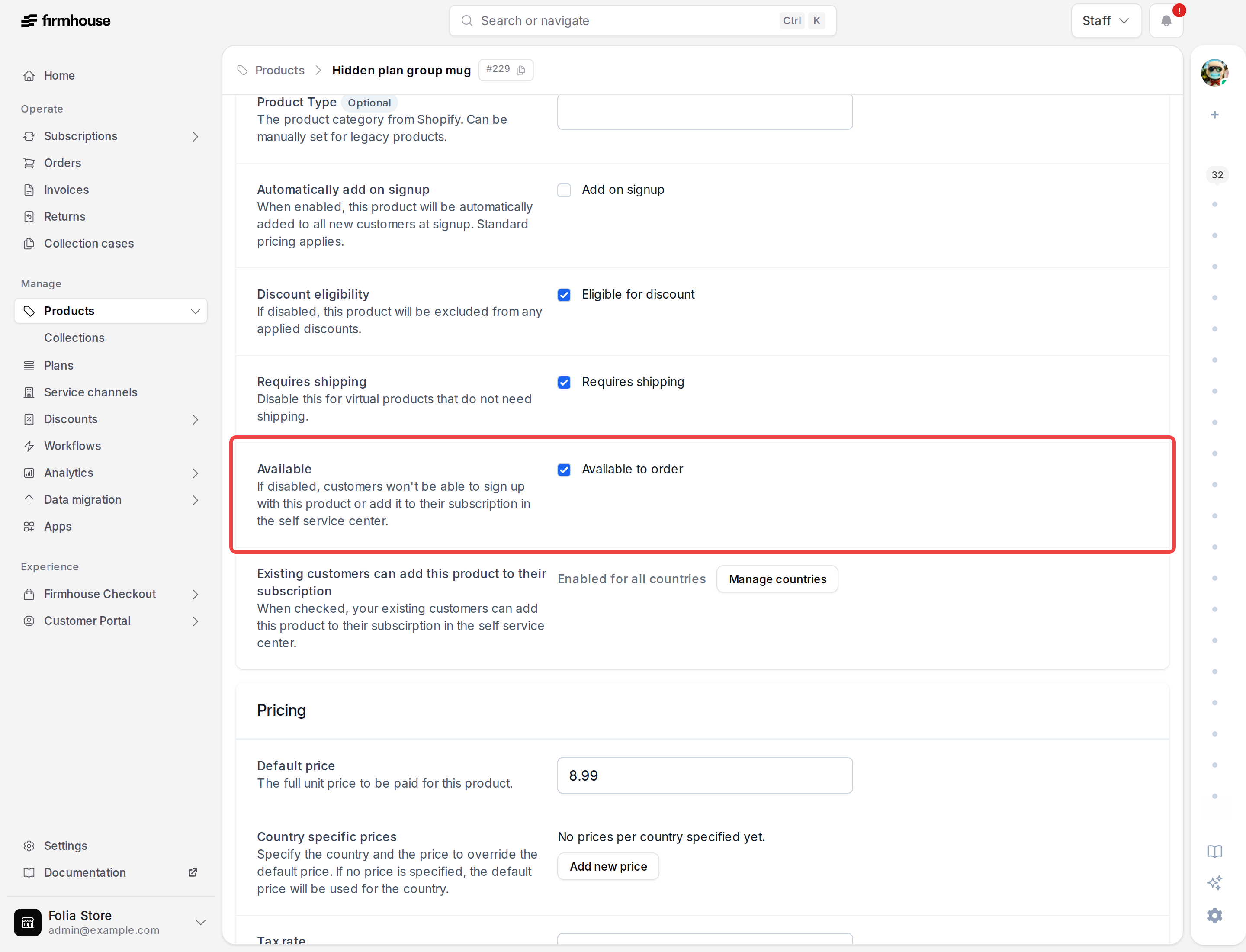
Task: Click the Hidden plan group mug title
Action: coord(401,70)
